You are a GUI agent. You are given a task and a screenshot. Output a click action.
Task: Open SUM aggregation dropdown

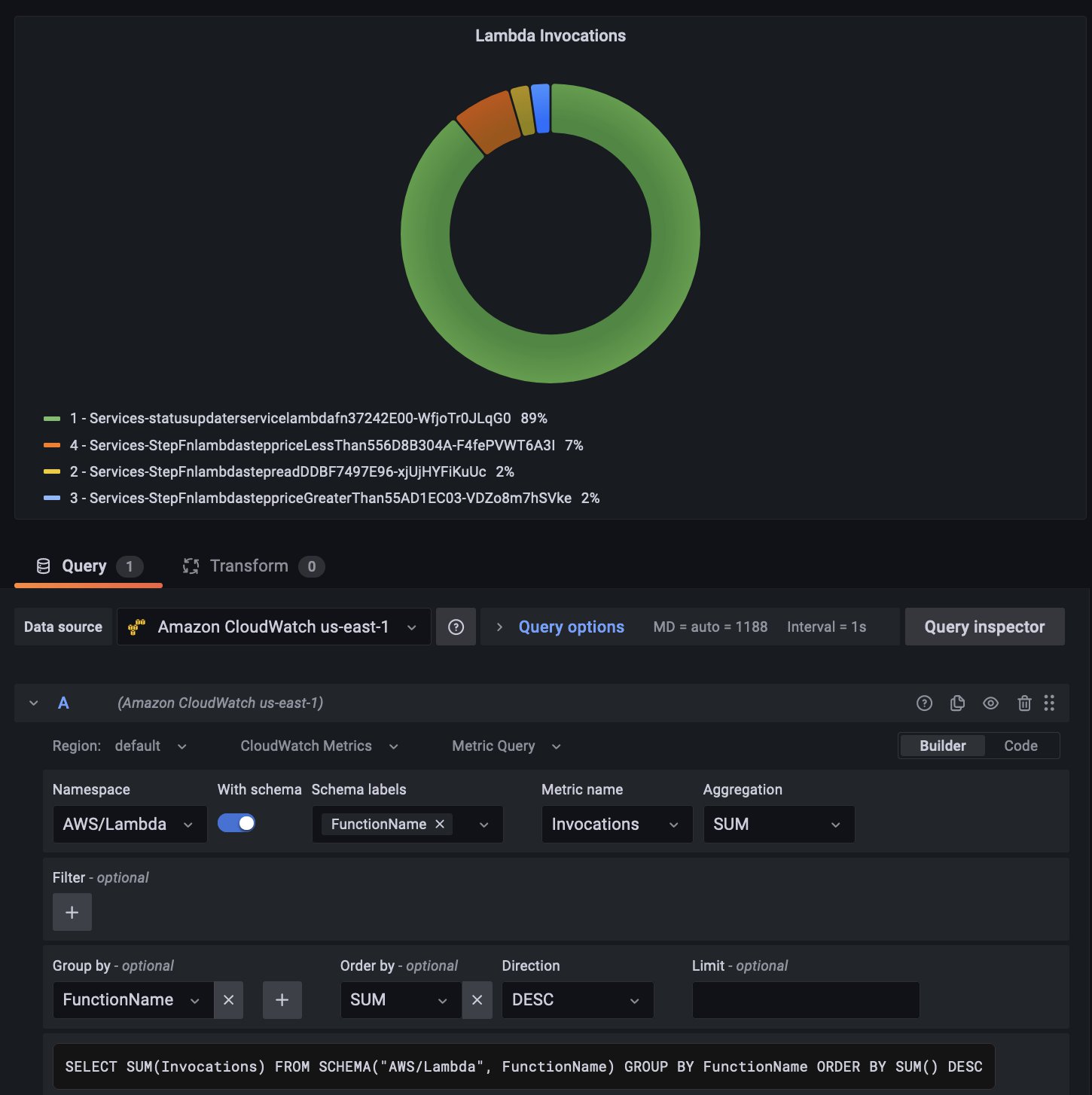(x=779, y=824)
